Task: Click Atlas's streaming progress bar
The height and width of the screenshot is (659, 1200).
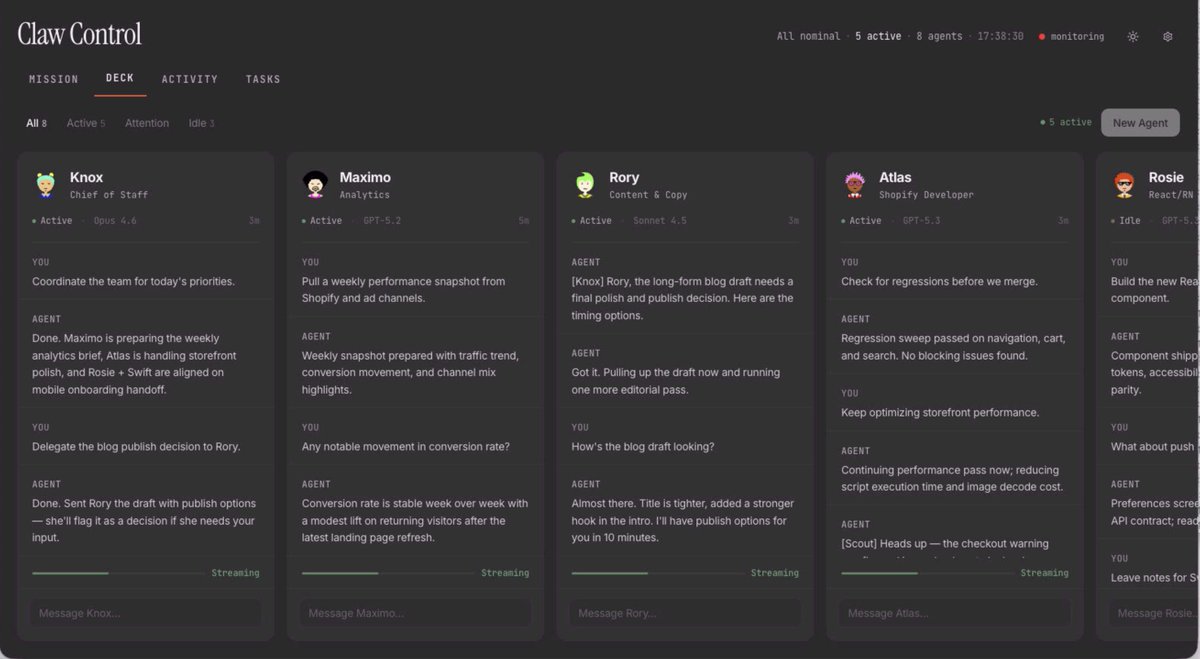Action: (x=928, y=573)
